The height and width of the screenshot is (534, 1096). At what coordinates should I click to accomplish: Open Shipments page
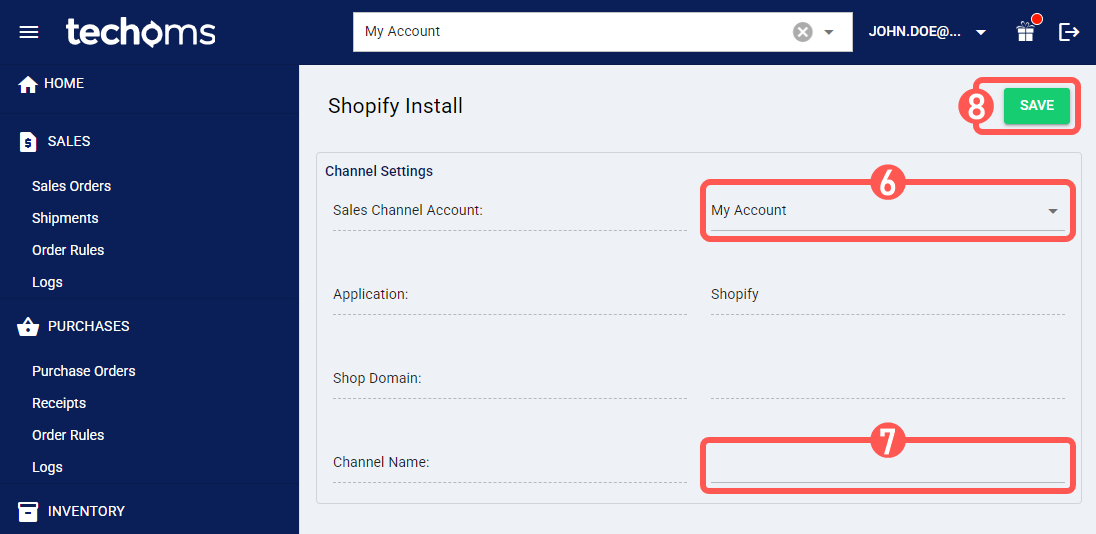click(65, 218)
